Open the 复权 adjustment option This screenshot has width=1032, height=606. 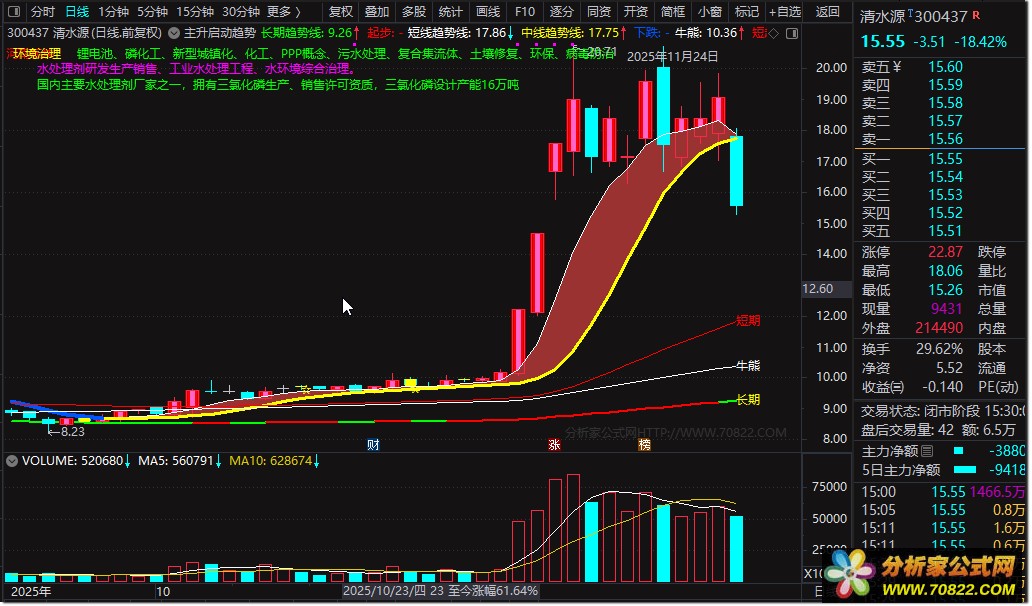click(x=340, y=12)
